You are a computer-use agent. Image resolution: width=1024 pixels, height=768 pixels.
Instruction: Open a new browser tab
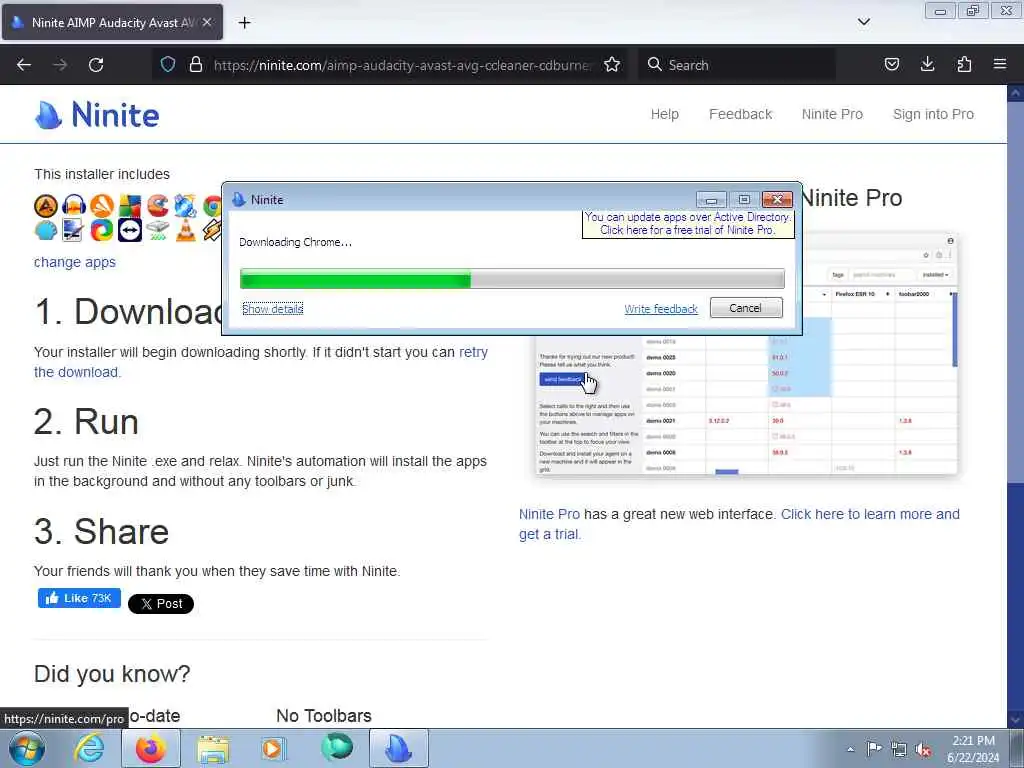point(244,23)
